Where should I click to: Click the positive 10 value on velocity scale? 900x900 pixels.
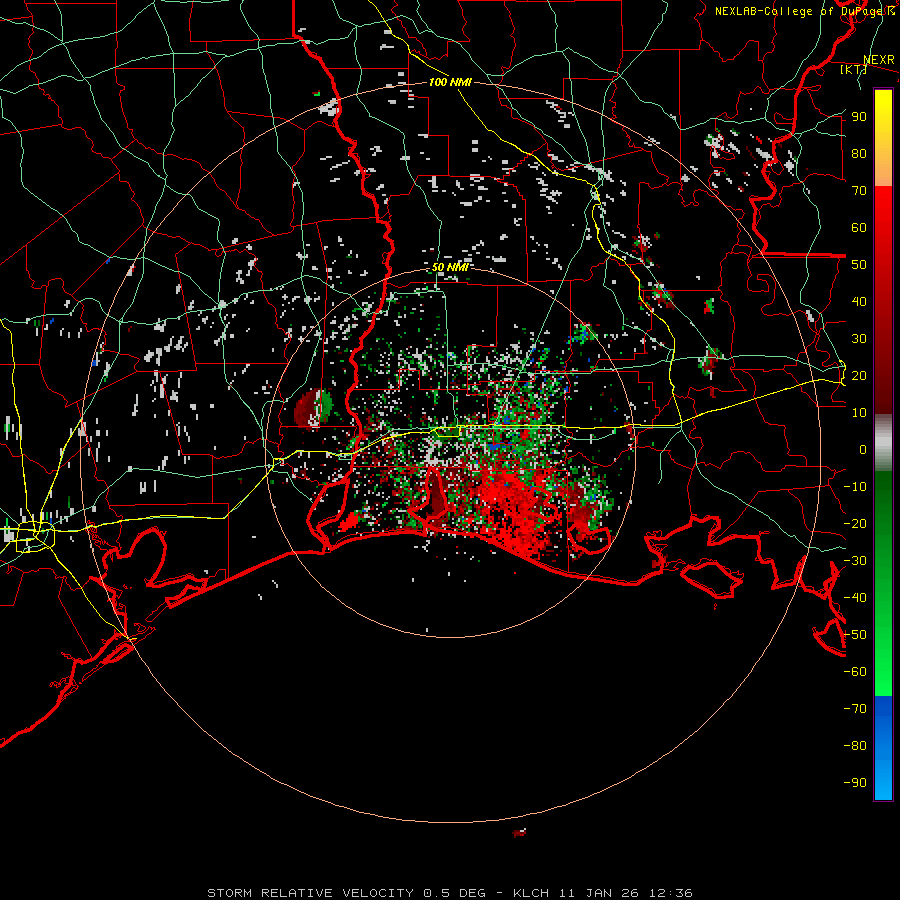pos(859,413)
